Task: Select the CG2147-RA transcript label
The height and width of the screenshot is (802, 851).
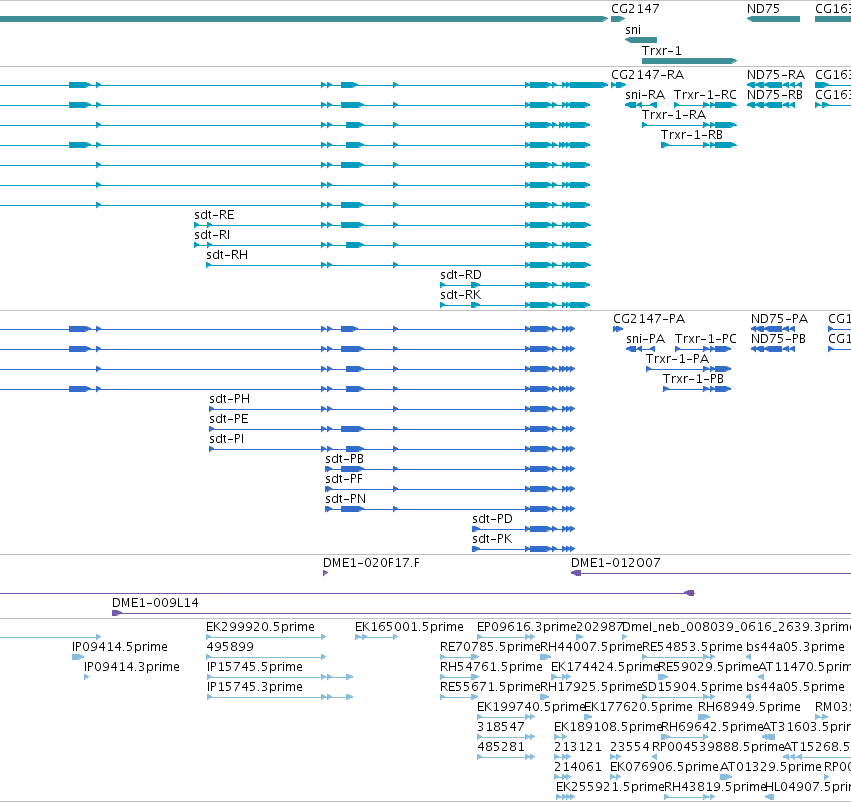Action: pyautogui.click(x=647, y=75)
